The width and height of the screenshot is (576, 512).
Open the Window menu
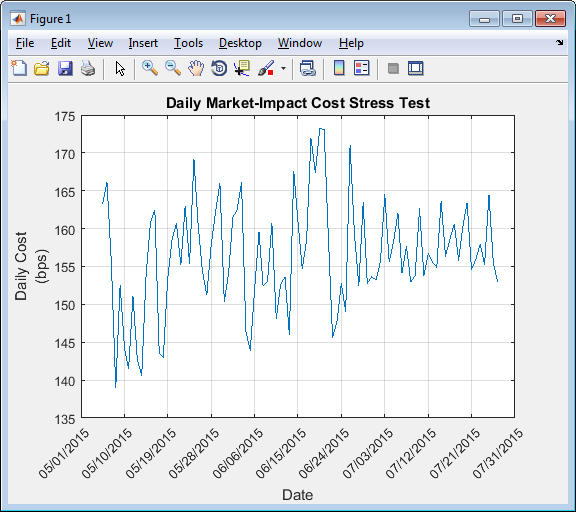pos(300,43)
